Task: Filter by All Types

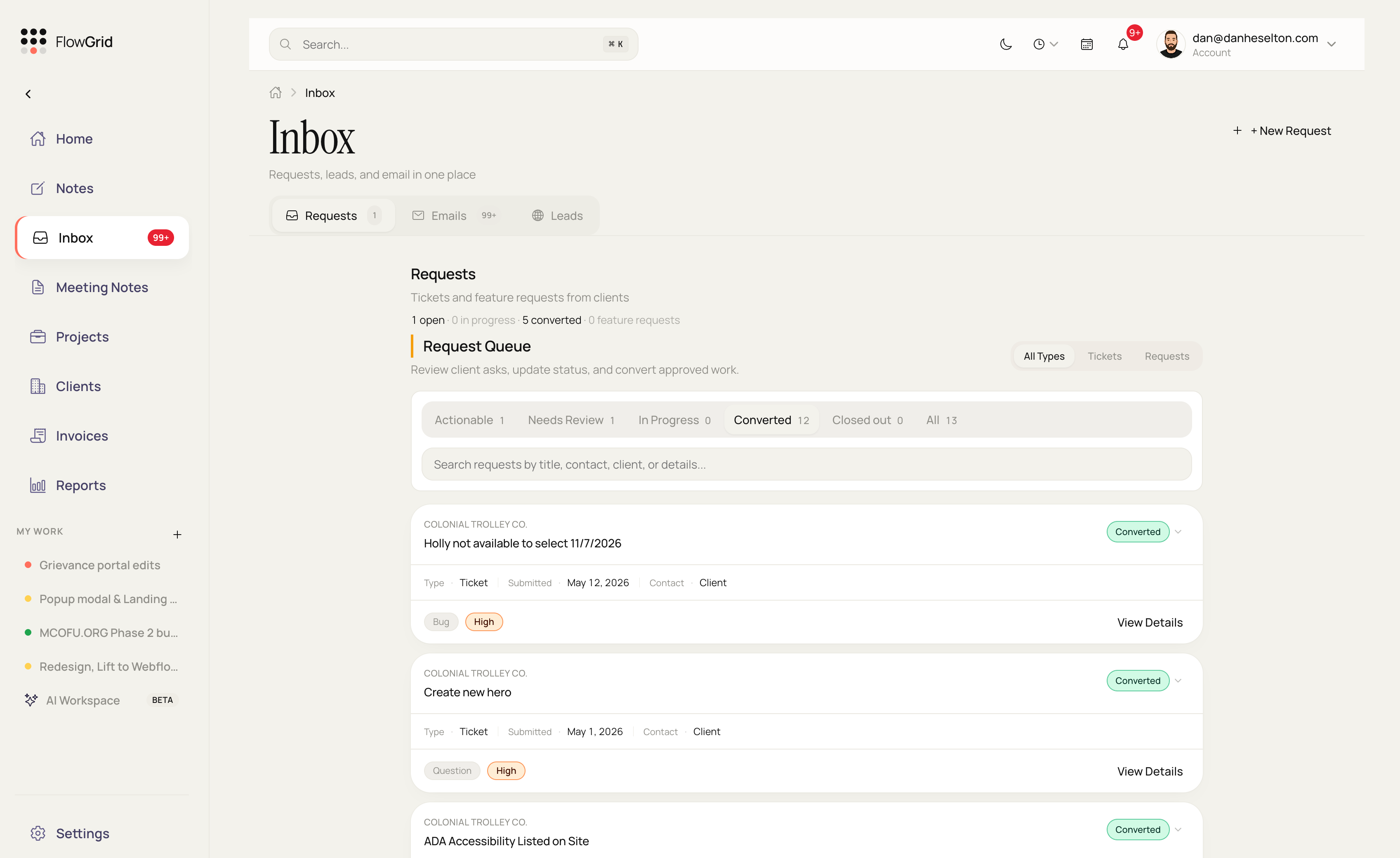Action: [1044, 356]
